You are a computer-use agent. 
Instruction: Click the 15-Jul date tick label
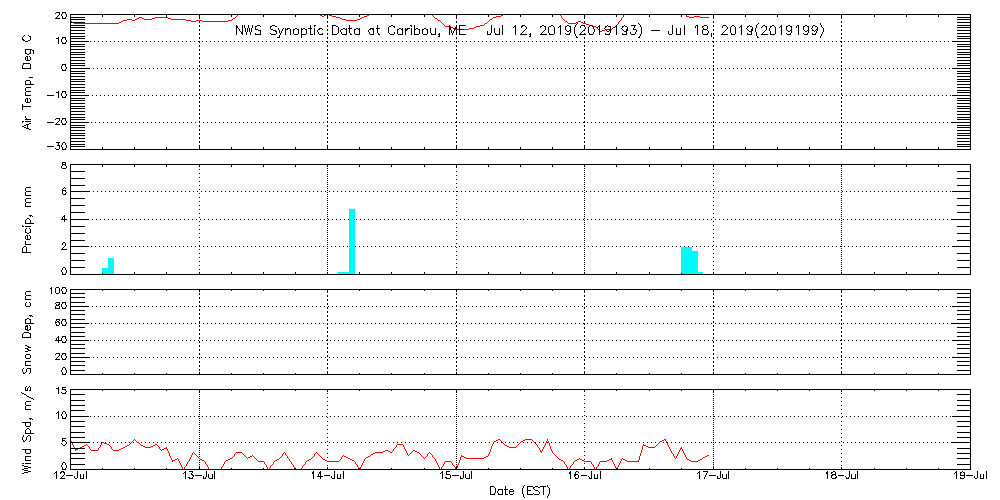(456, 477)
